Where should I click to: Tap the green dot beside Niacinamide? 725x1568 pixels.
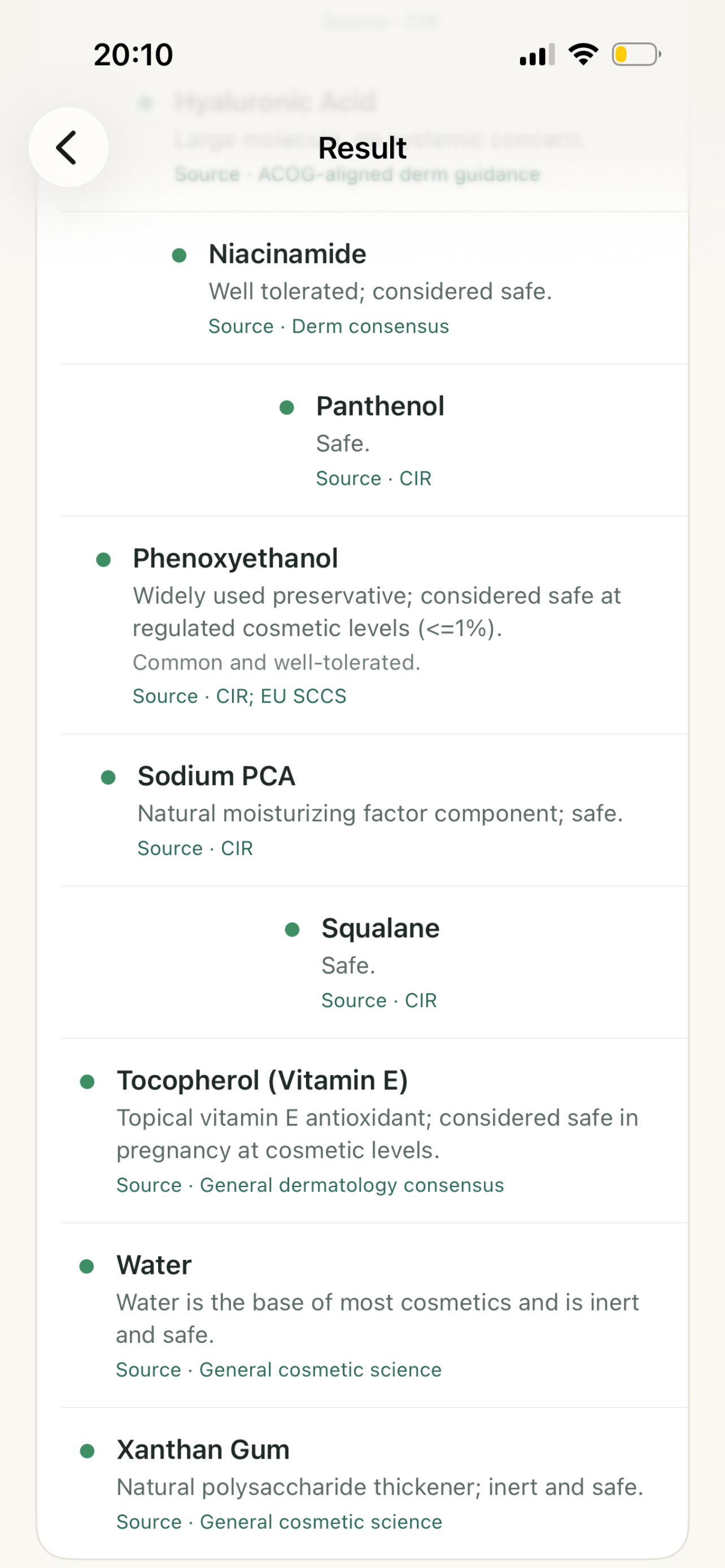click(179, 255)
